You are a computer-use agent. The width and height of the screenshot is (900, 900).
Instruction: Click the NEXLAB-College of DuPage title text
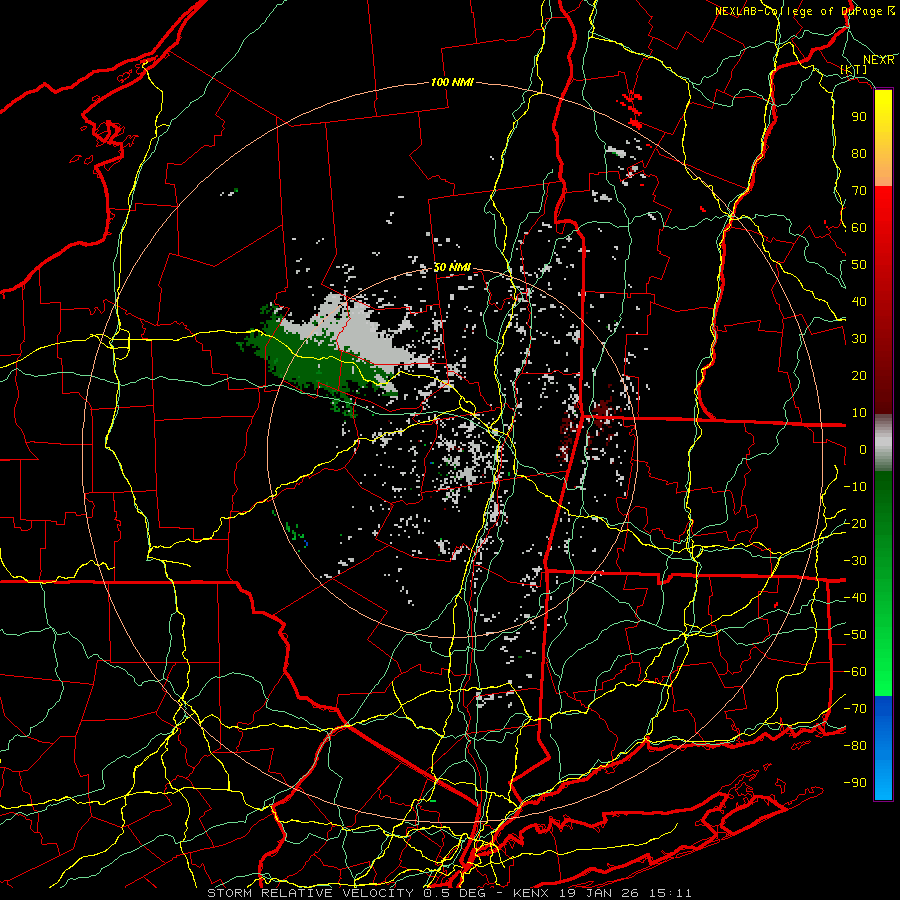(805, 11)
